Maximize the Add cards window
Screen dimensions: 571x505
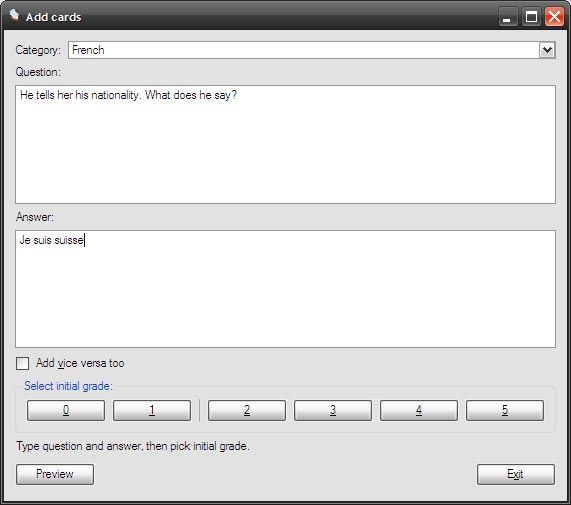pos(531,17)
